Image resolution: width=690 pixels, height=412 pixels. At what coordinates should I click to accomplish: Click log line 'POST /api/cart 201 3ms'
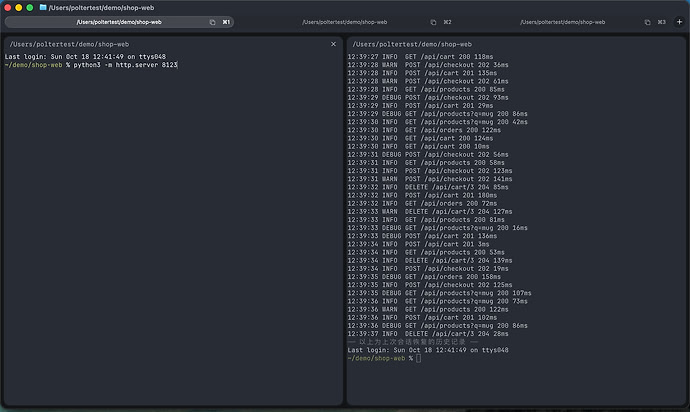[x=418, y=244]
